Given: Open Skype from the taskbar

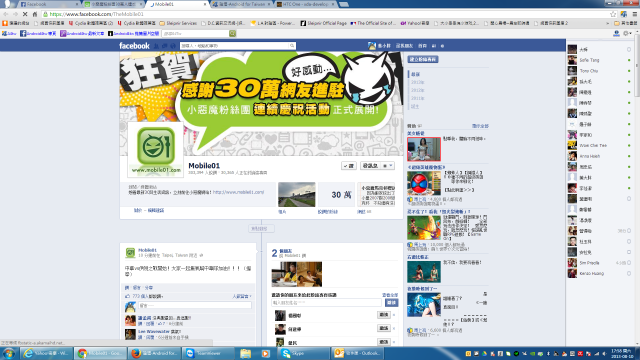Looking at the screenshot, I should 304,353.
